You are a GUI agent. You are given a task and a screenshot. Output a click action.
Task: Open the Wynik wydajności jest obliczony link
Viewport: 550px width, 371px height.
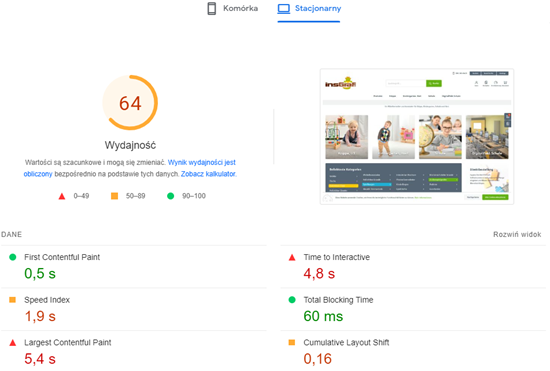click(129, 168)
